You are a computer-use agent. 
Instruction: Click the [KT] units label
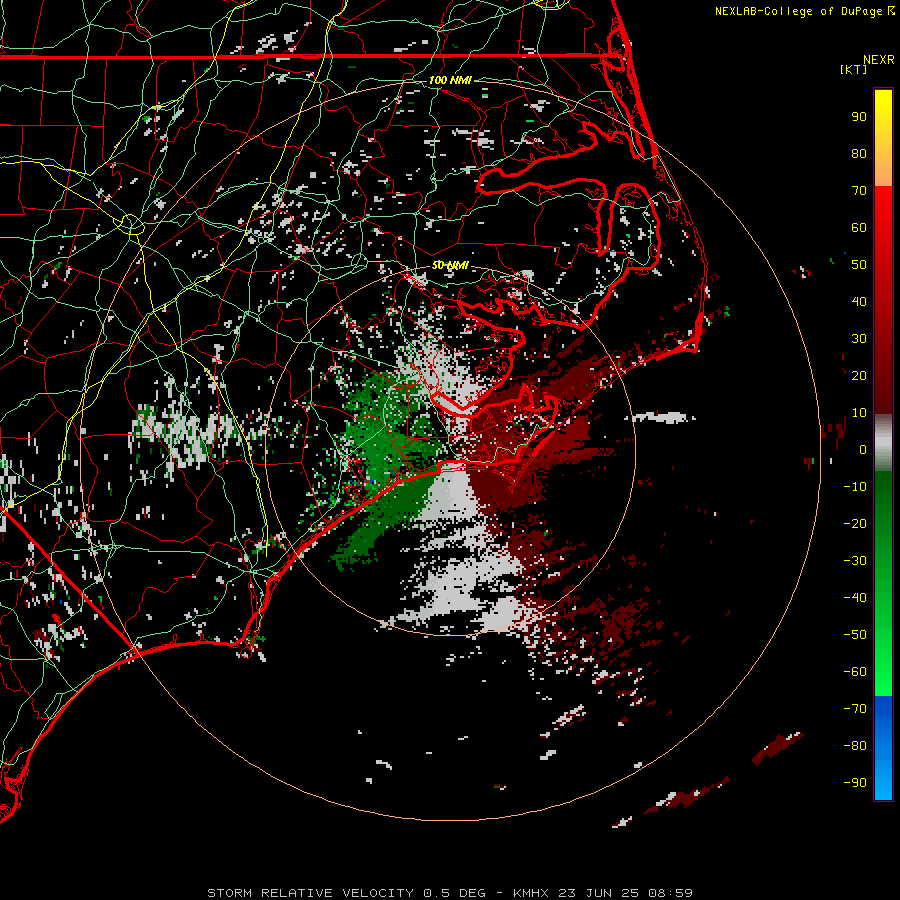pyautogui.click(x=854, y=69)
